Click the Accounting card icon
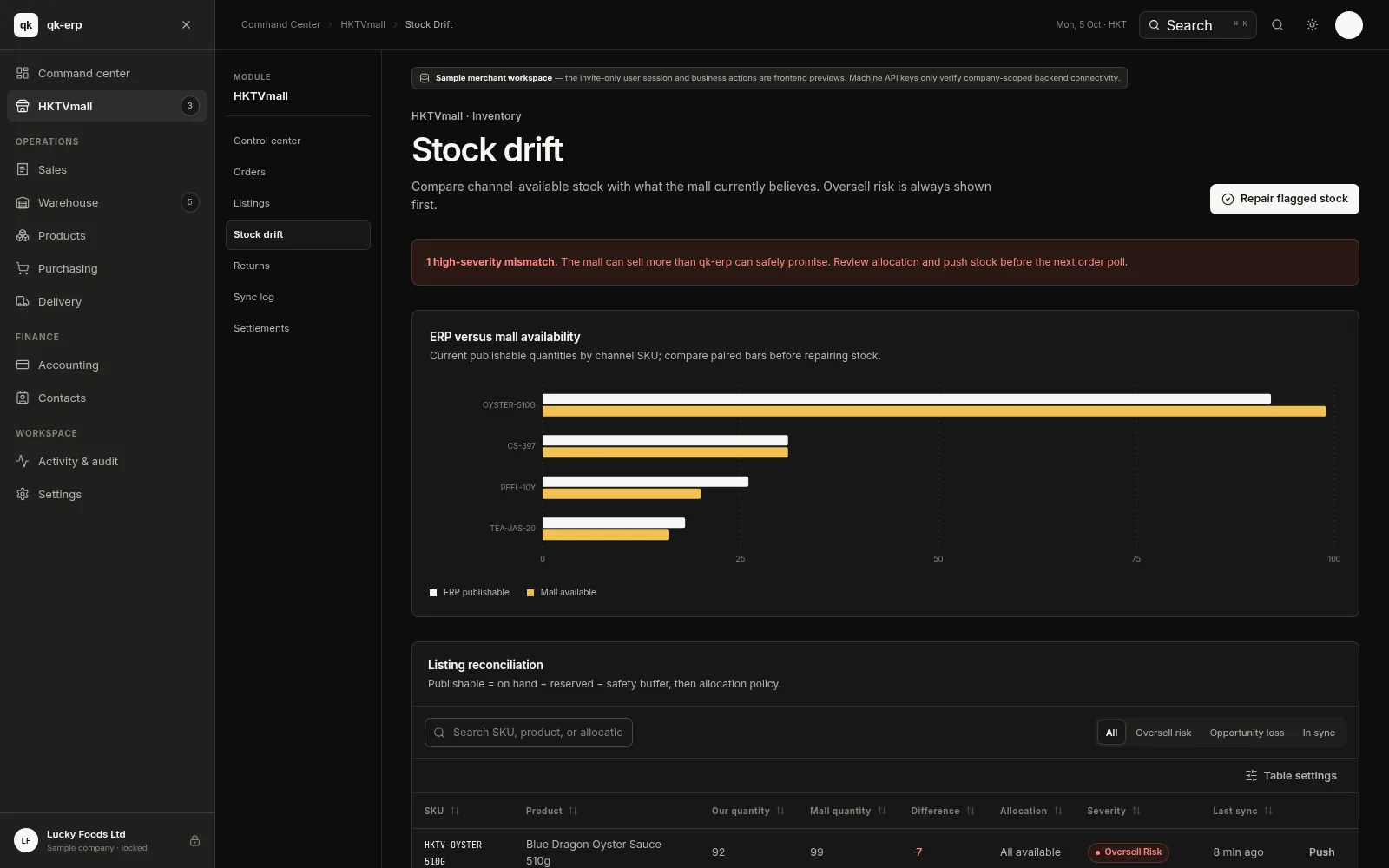The height and width of the screenshot is (868, 1389). (23, 365)
